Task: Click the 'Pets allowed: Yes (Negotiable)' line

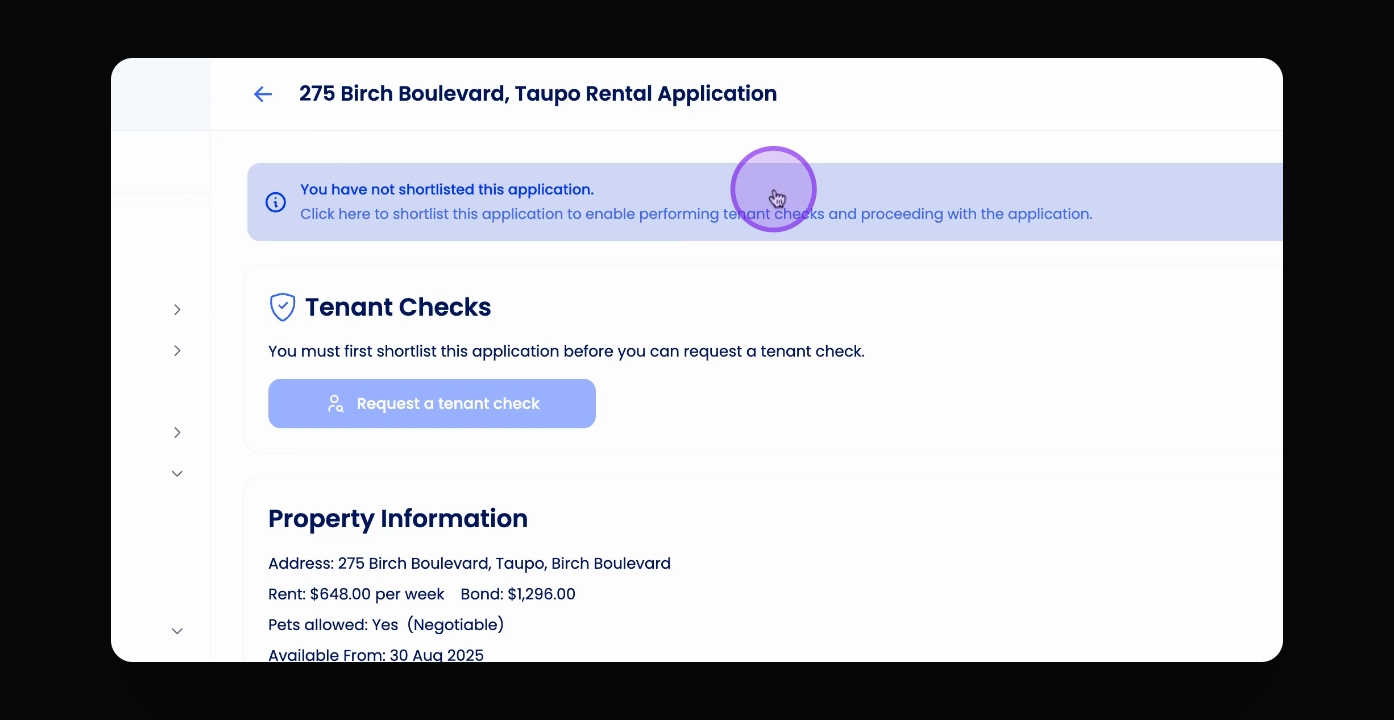Action: pos(386,625)
